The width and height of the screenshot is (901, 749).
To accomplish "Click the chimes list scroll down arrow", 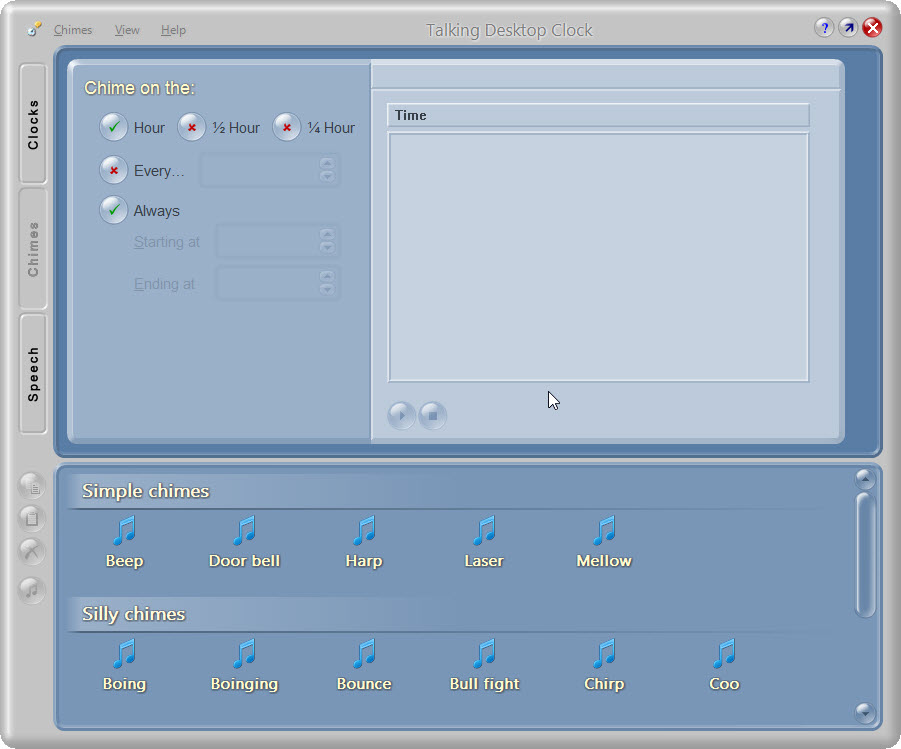I will (x=865, y=712).
